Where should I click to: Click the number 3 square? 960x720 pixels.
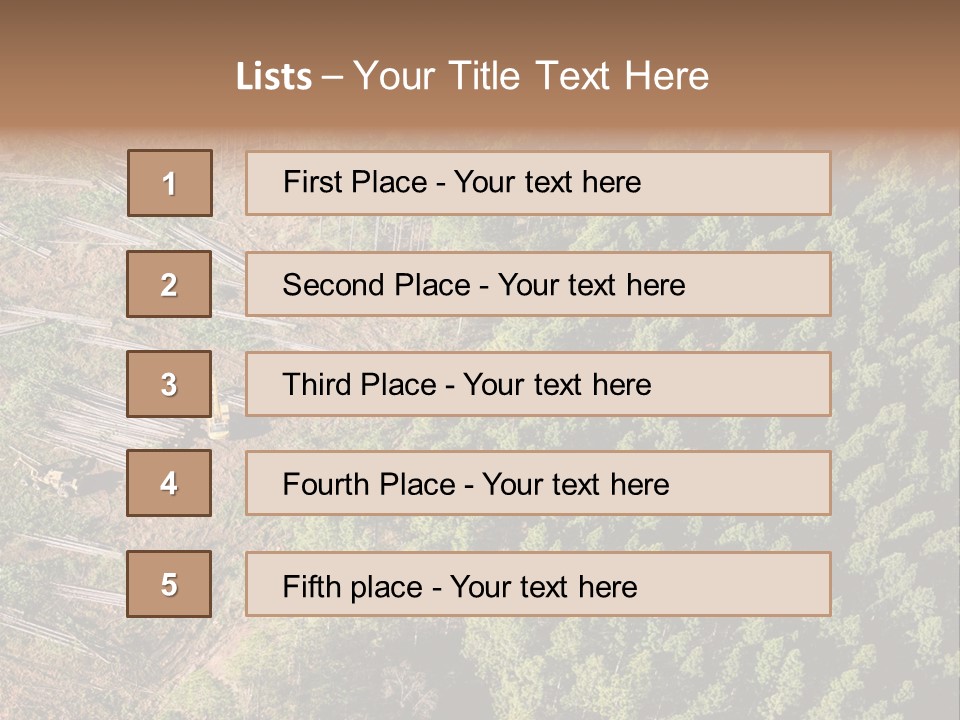(169, 384)
